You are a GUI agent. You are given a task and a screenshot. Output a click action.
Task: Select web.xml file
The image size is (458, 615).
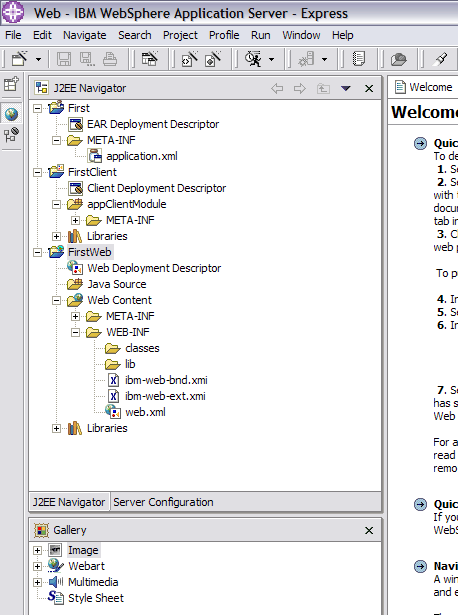point(145,413)
